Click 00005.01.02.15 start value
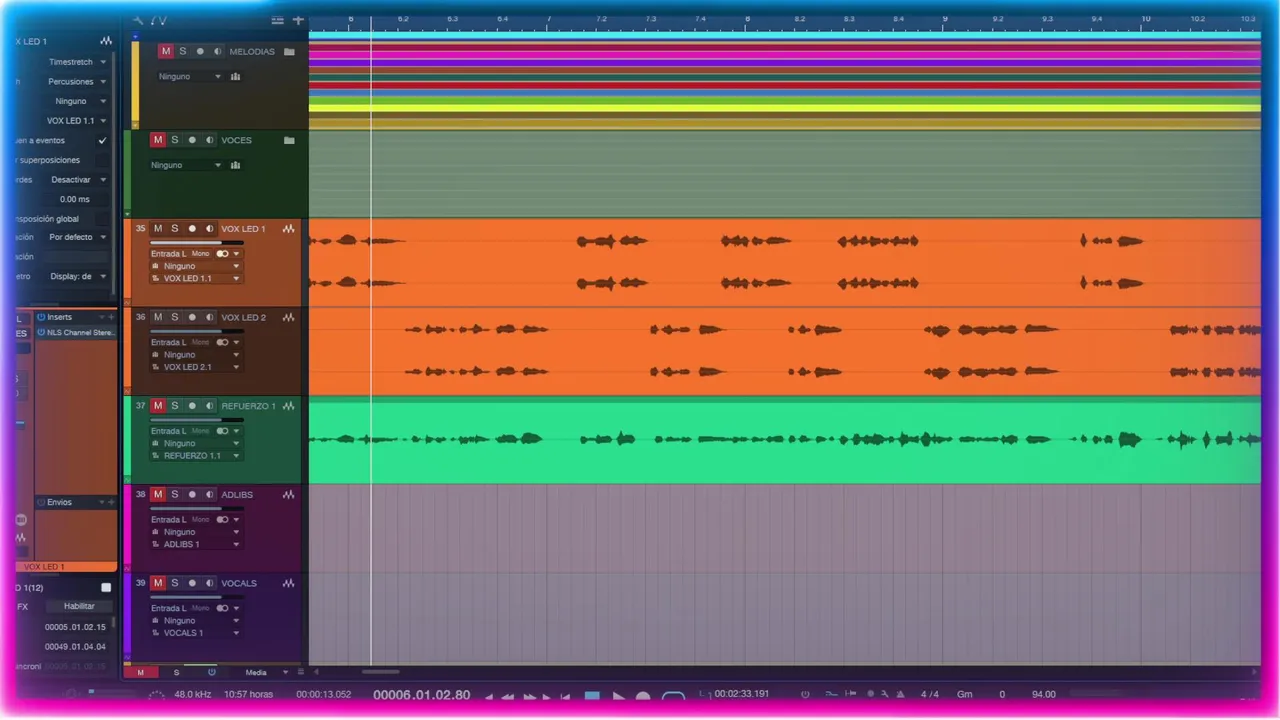This screenshot has height=720, width=1280. [75, 627]
